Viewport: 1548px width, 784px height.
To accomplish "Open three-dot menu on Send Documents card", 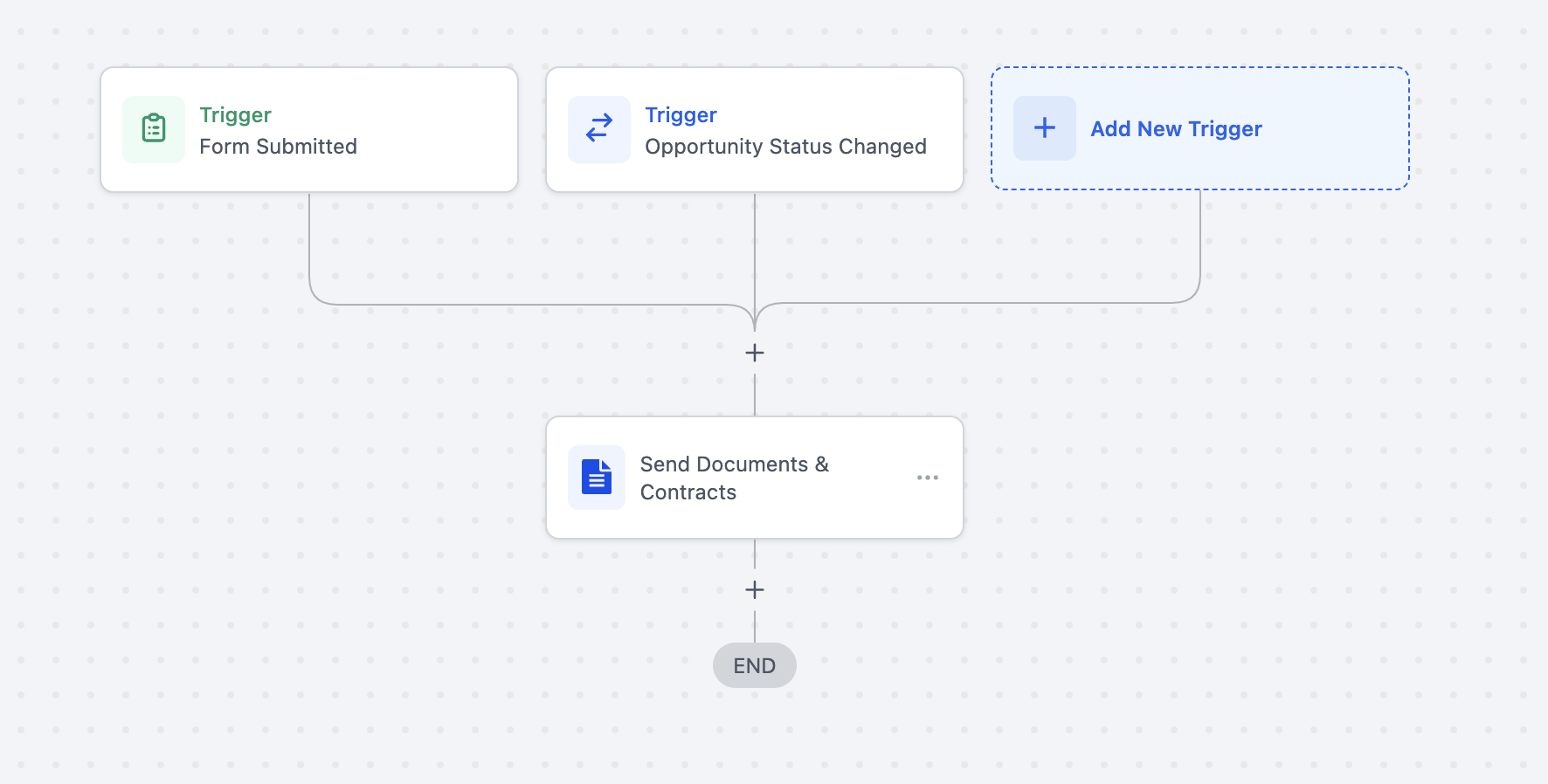I will point(928,478).
